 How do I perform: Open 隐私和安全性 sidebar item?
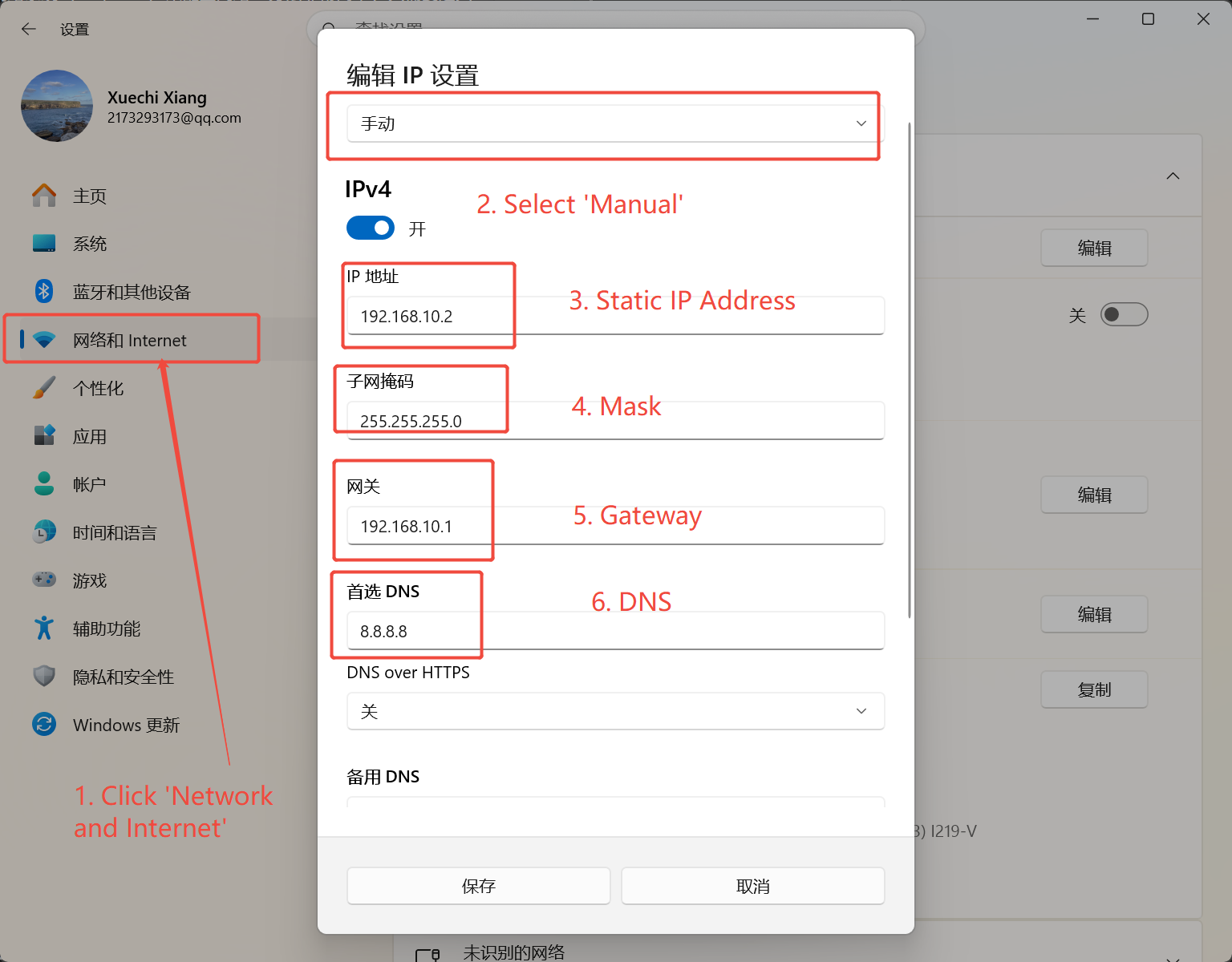coord(124,677)
